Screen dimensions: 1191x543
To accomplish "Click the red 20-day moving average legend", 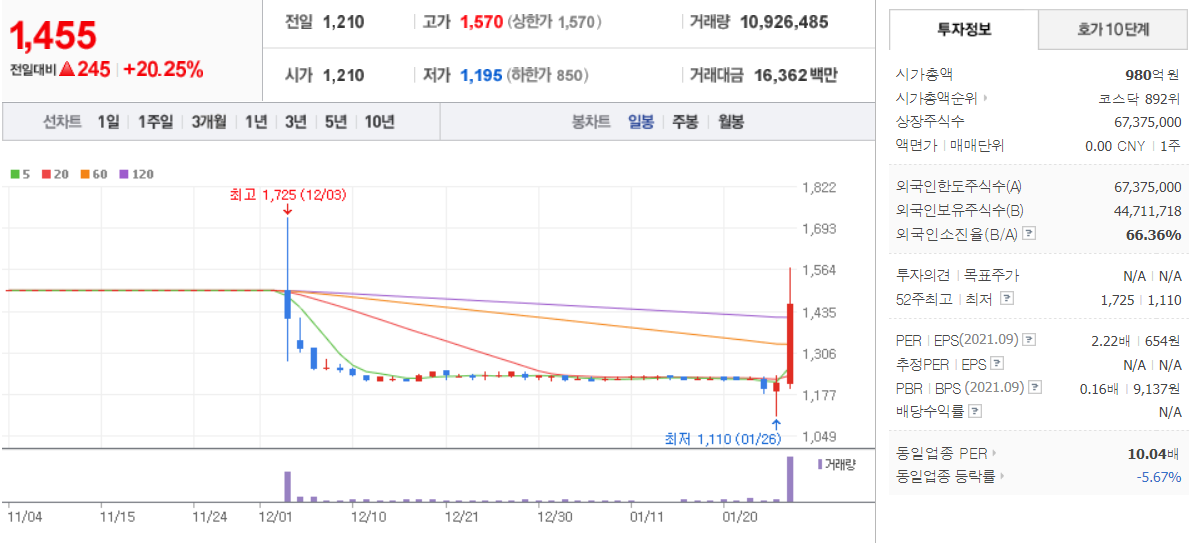I will coord(53,174).
